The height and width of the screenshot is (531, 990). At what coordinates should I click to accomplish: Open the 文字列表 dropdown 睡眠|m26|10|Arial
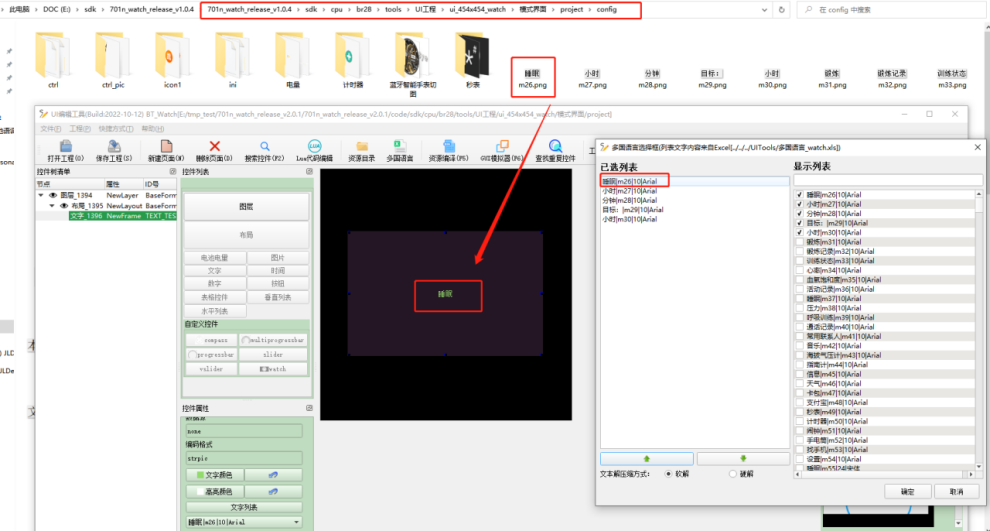point(244,522)
